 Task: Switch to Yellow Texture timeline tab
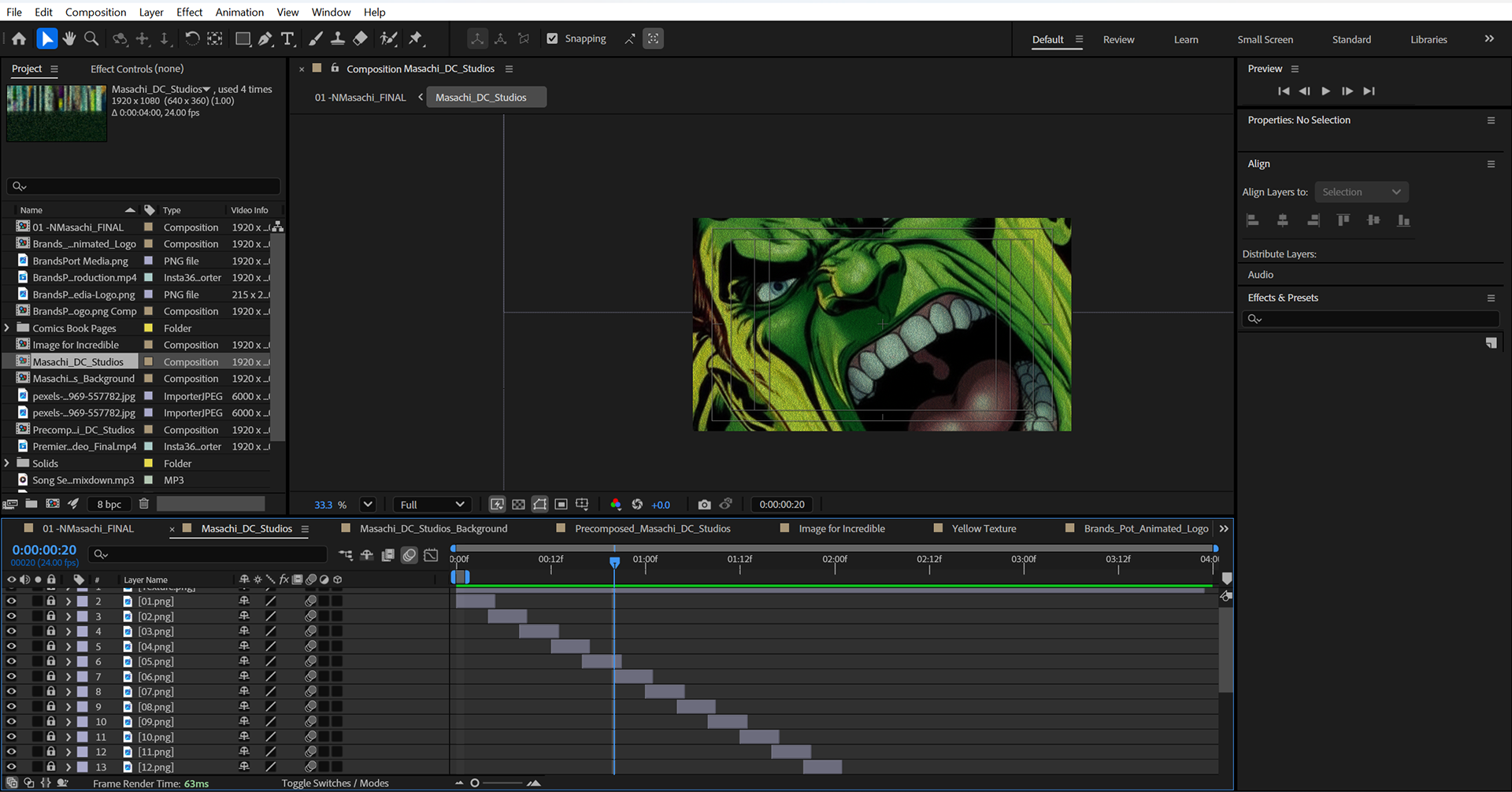[984, 529]
